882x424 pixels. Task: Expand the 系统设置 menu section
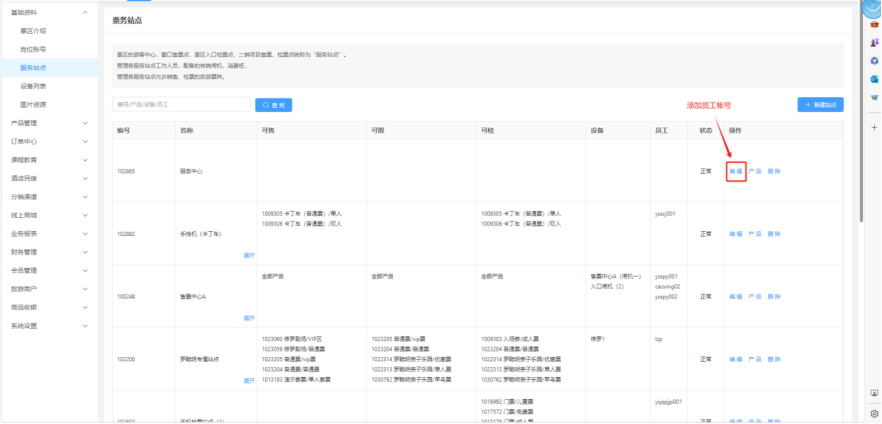[85, 326]
